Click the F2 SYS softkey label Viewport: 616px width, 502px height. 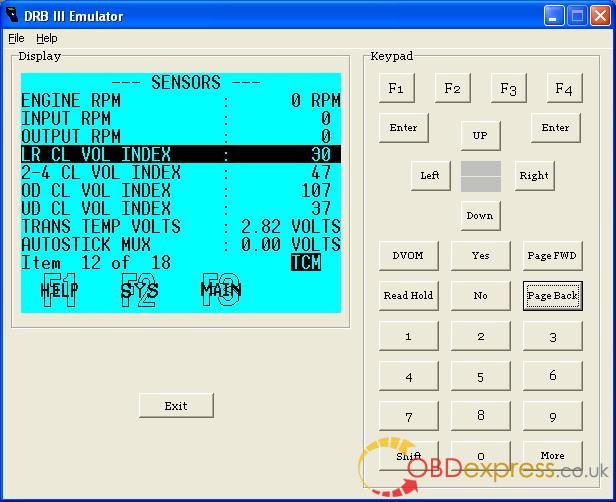(139, 290)
